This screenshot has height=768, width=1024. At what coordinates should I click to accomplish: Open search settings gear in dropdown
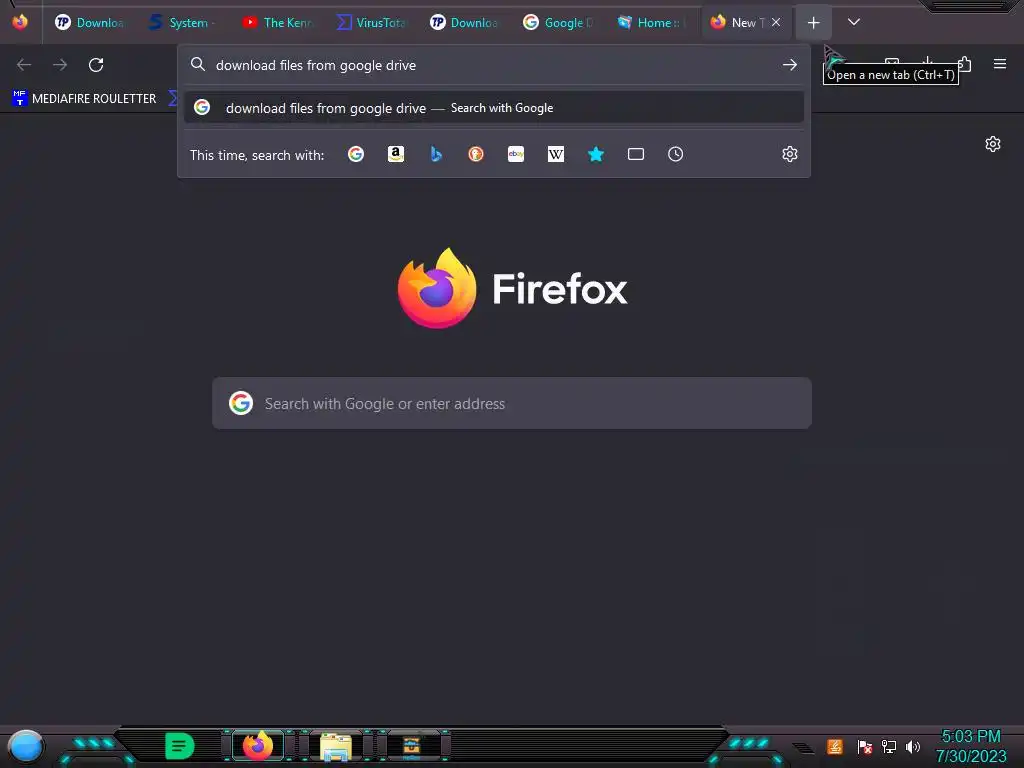click(790, 154)
